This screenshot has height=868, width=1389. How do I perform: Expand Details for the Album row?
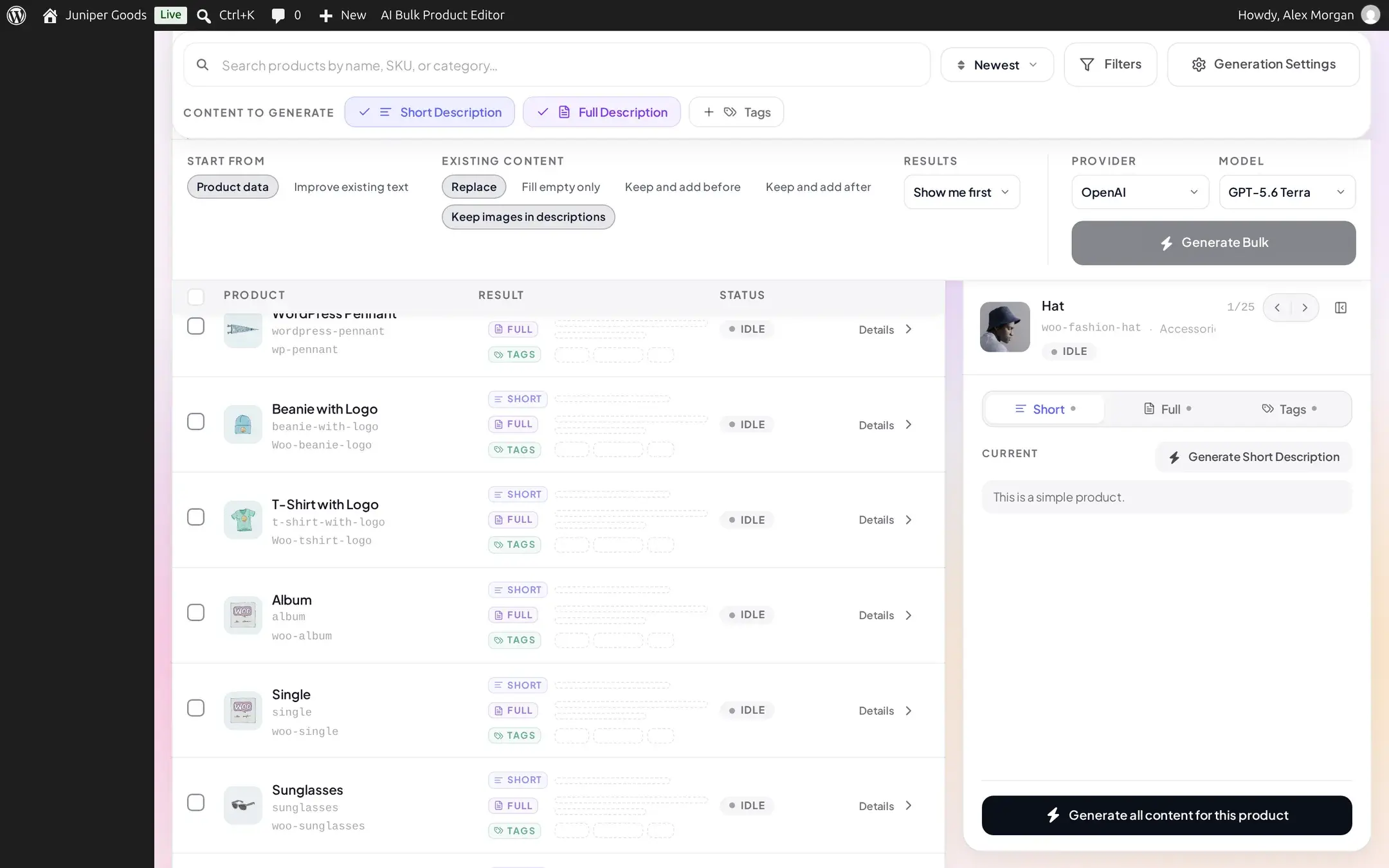885,615
